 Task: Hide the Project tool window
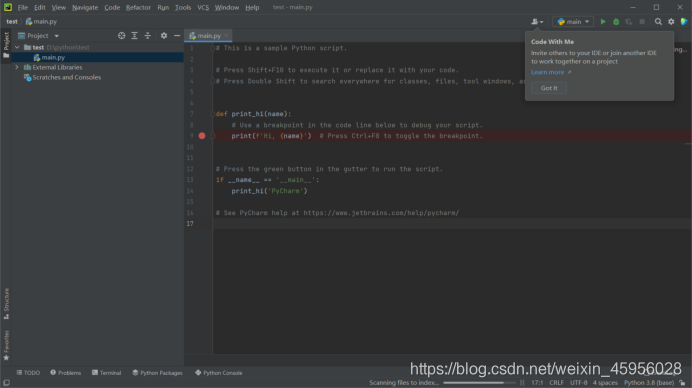tap(177, 36)
